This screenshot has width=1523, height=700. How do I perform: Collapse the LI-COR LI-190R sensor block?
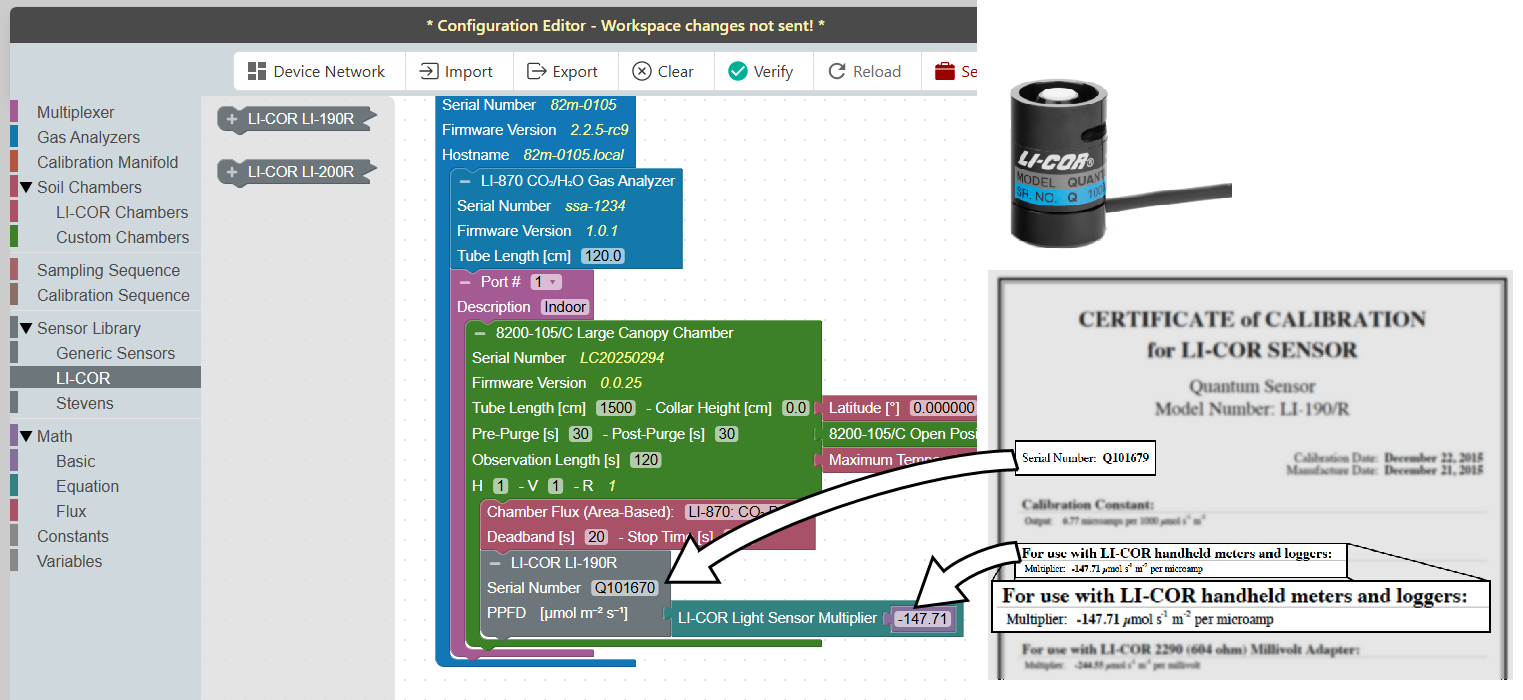[495, 563]
